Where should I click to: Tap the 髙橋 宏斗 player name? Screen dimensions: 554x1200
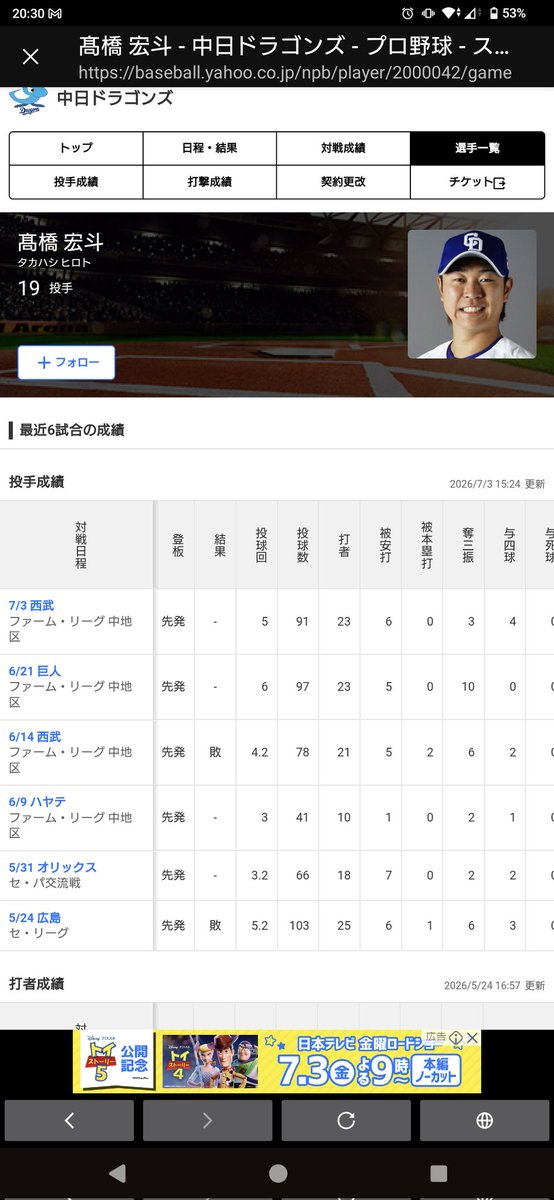(61, 242)
